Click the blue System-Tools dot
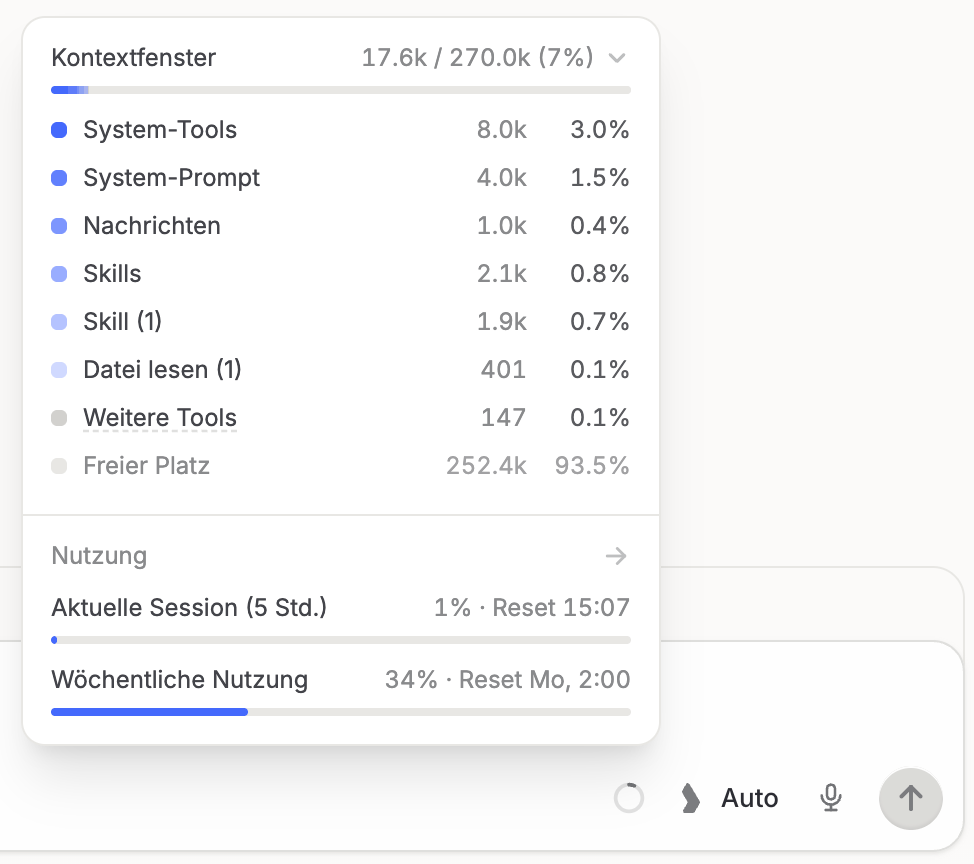Image resolution: width=974 pixels, height=864 pixels. pyautogui.click(x=59, y=130)
